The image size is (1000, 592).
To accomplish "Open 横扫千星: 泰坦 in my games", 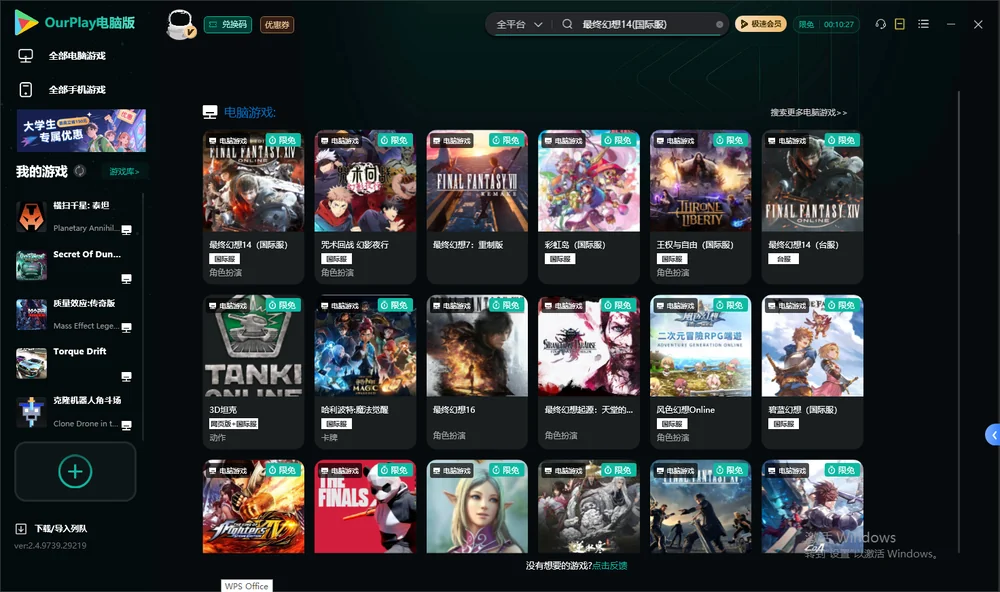I will pyautogui.click(x=75, y=217).
